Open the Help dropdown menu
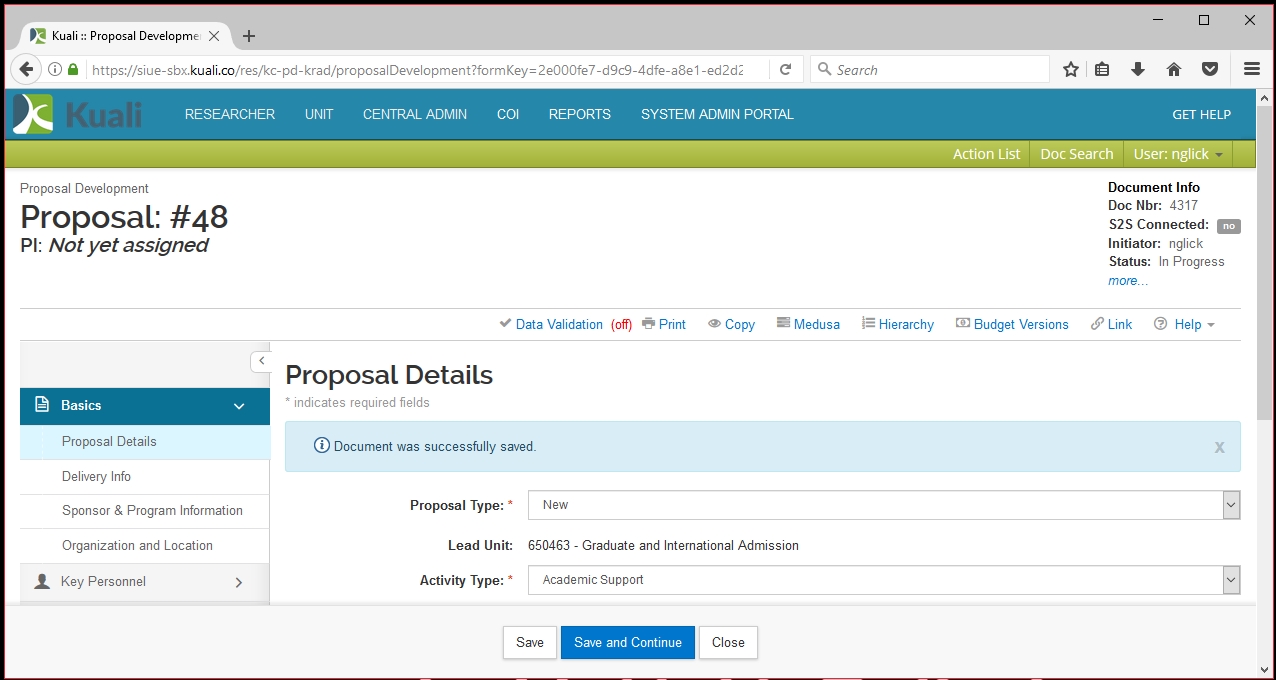Image resolution: width=1276 pixels, height=680 pixels. click(x=1185, y=324)
